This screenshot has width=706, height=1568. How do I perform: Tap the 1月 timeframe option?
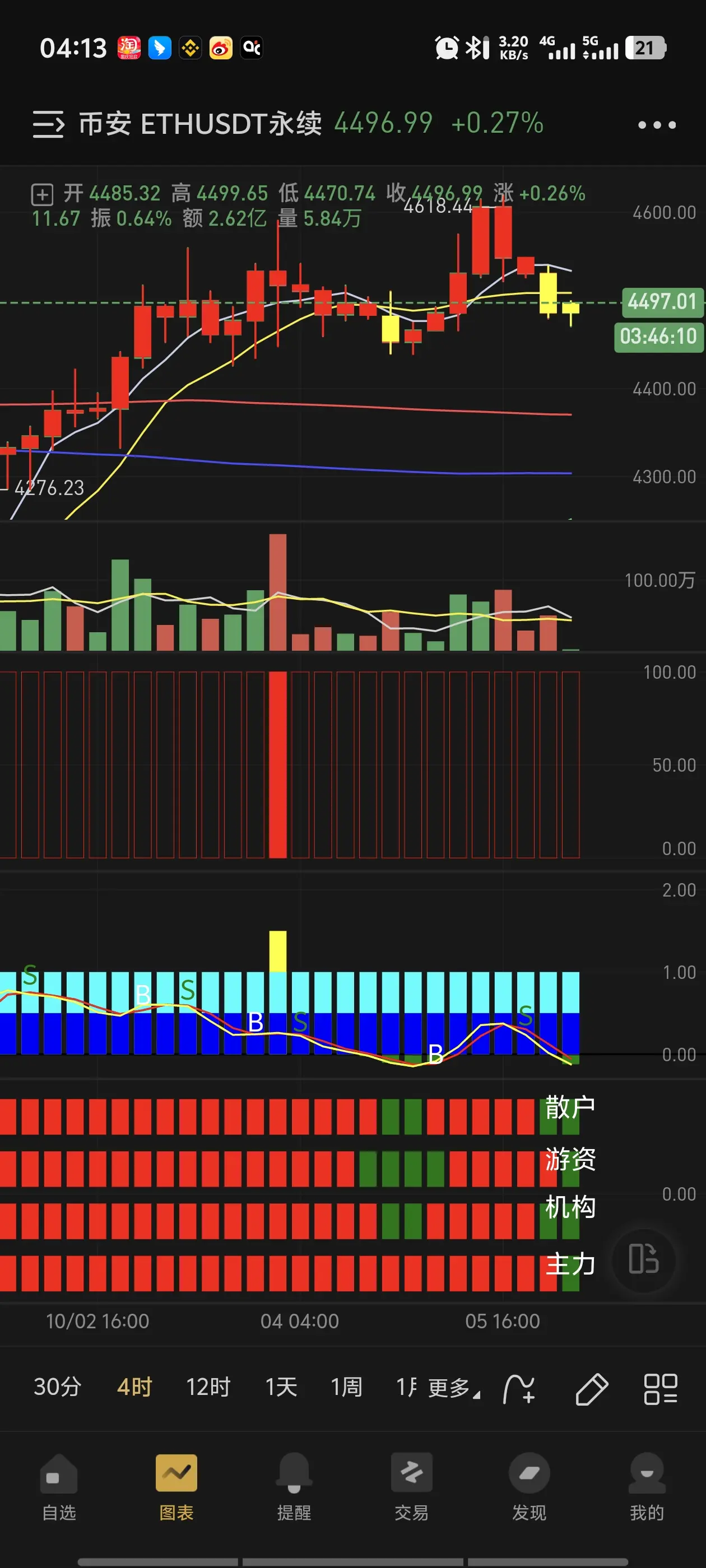tap(406, 1387)
